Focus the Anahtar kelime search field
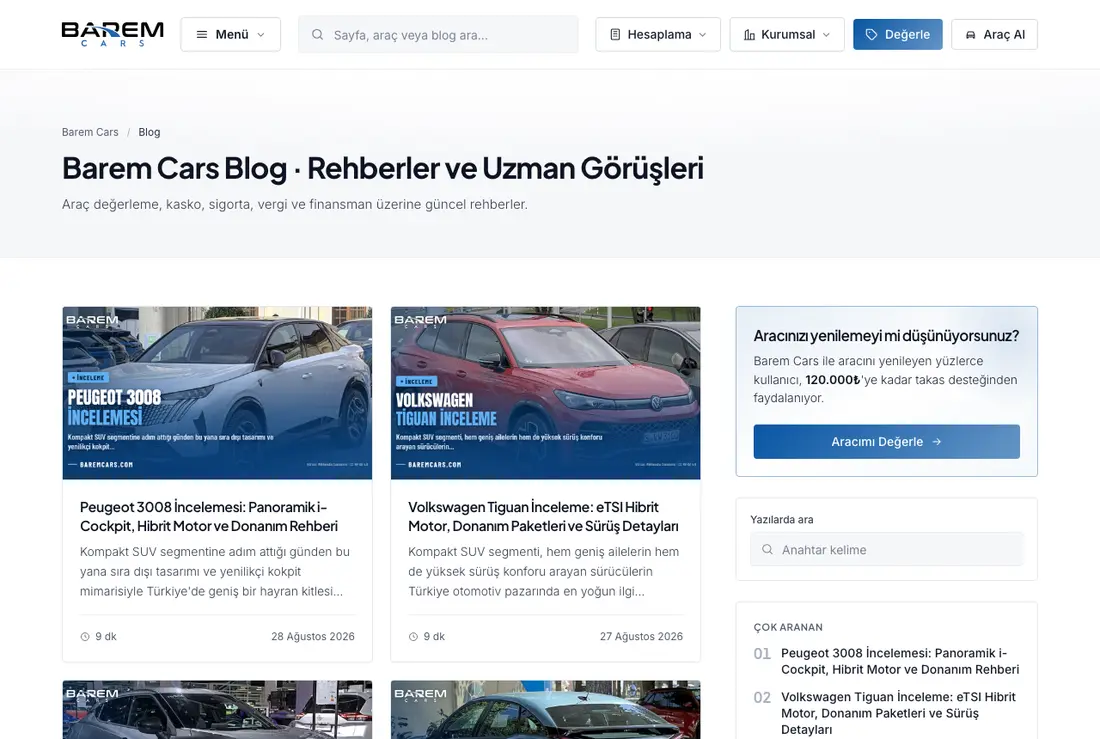The width and height of the screenshot is (1100, 739). [x=887, y=550]
